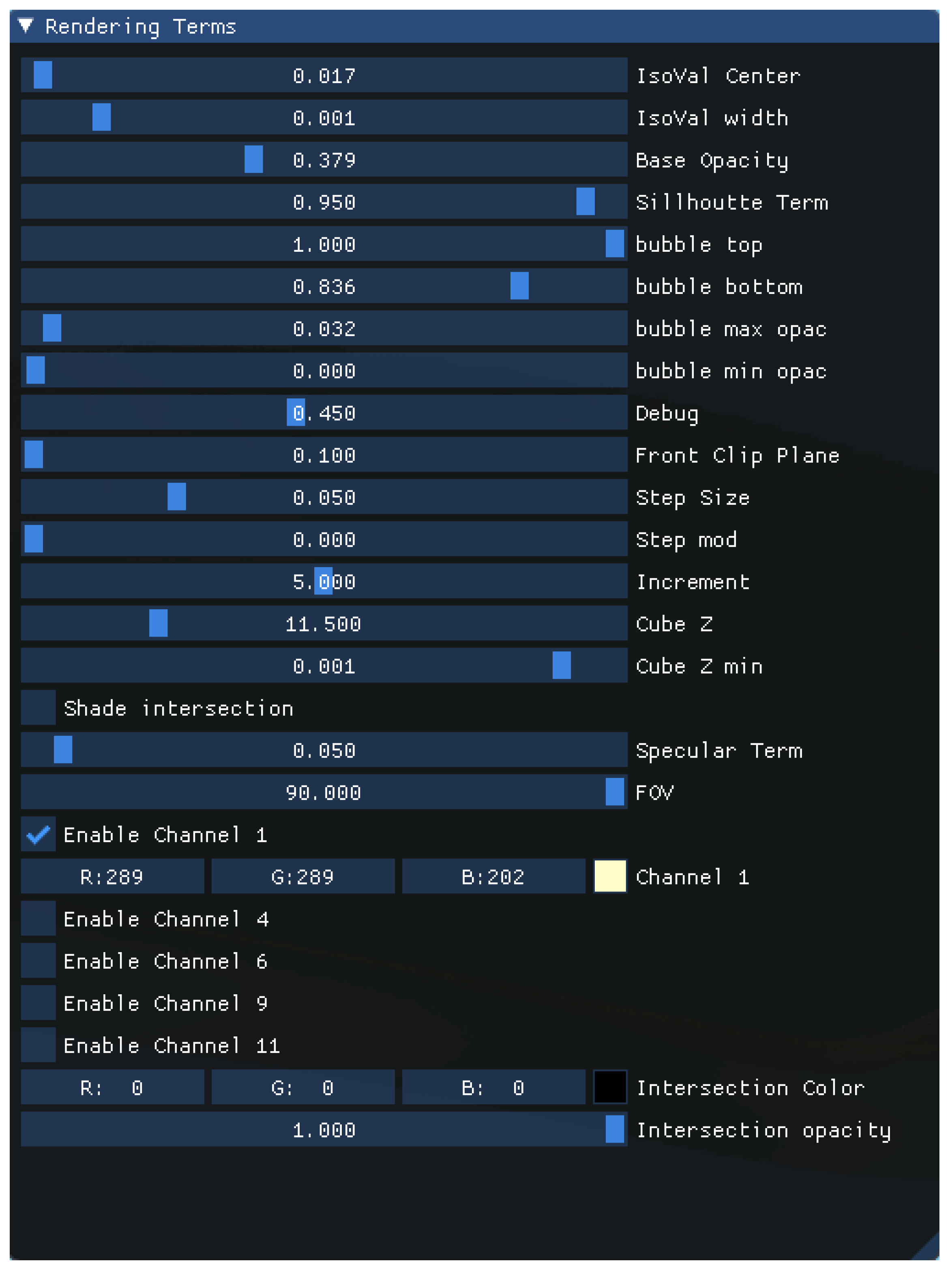Screen dimensions: 952x1270
Task: Click the Sillhoutte Term slider
Action: pyautogui.click(x=324, y=202)
